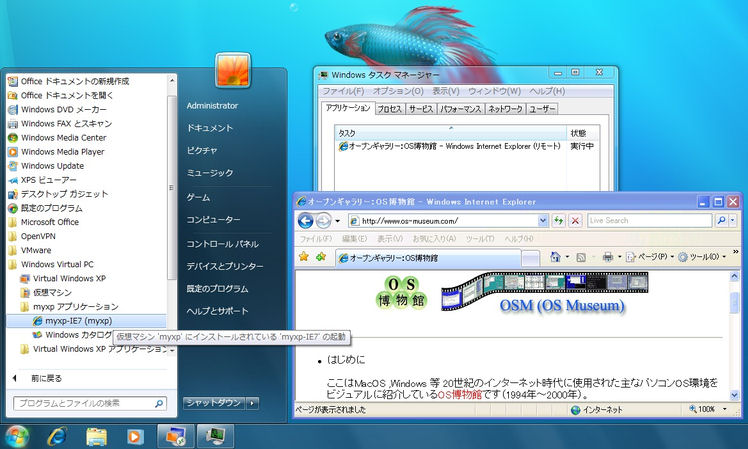
Task: Open コンピューター from Start menu
Action: tap(213, 219)
